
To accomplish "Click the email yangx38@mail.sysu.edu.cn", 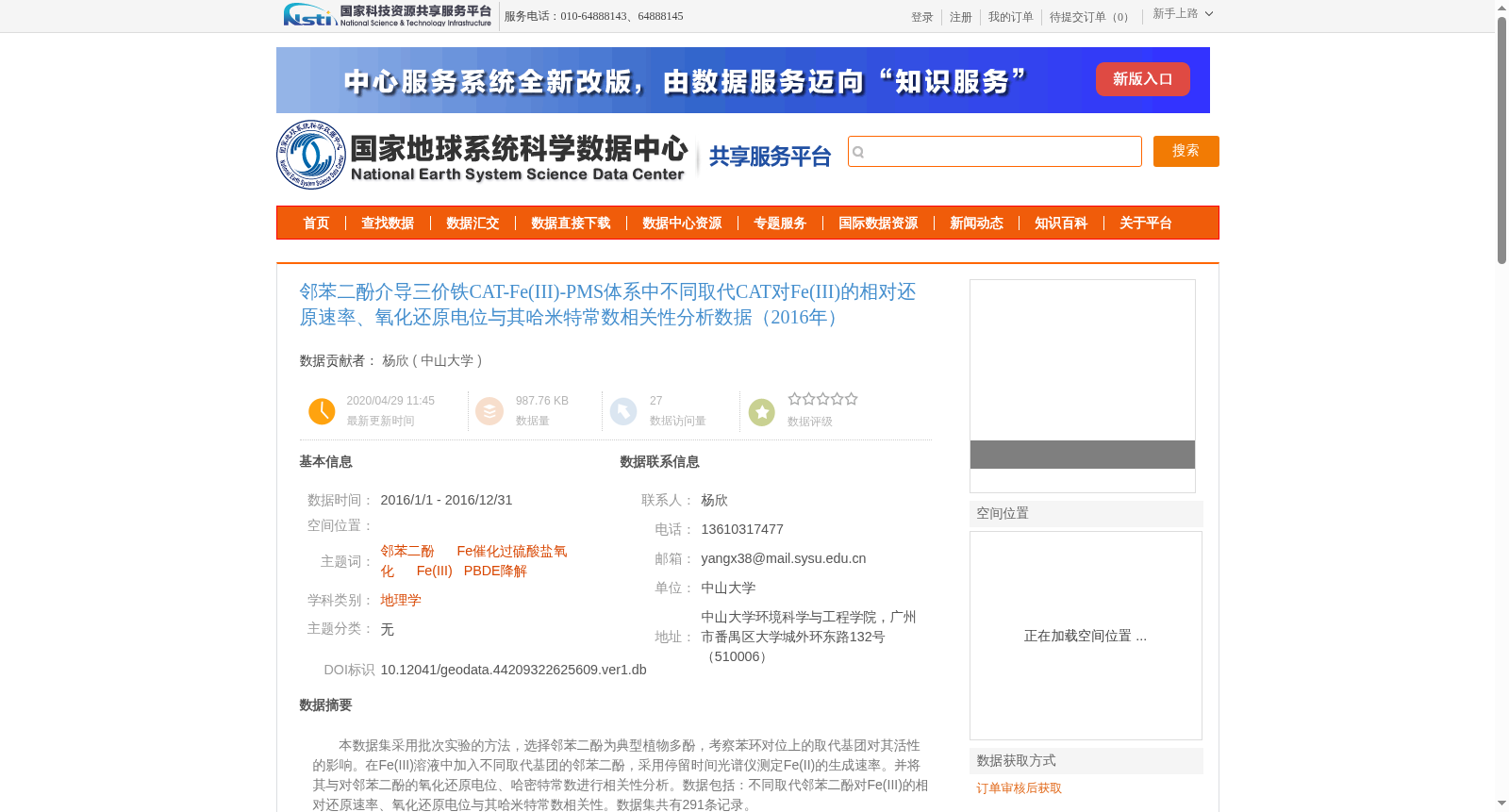I will click(x=784, y=558).
